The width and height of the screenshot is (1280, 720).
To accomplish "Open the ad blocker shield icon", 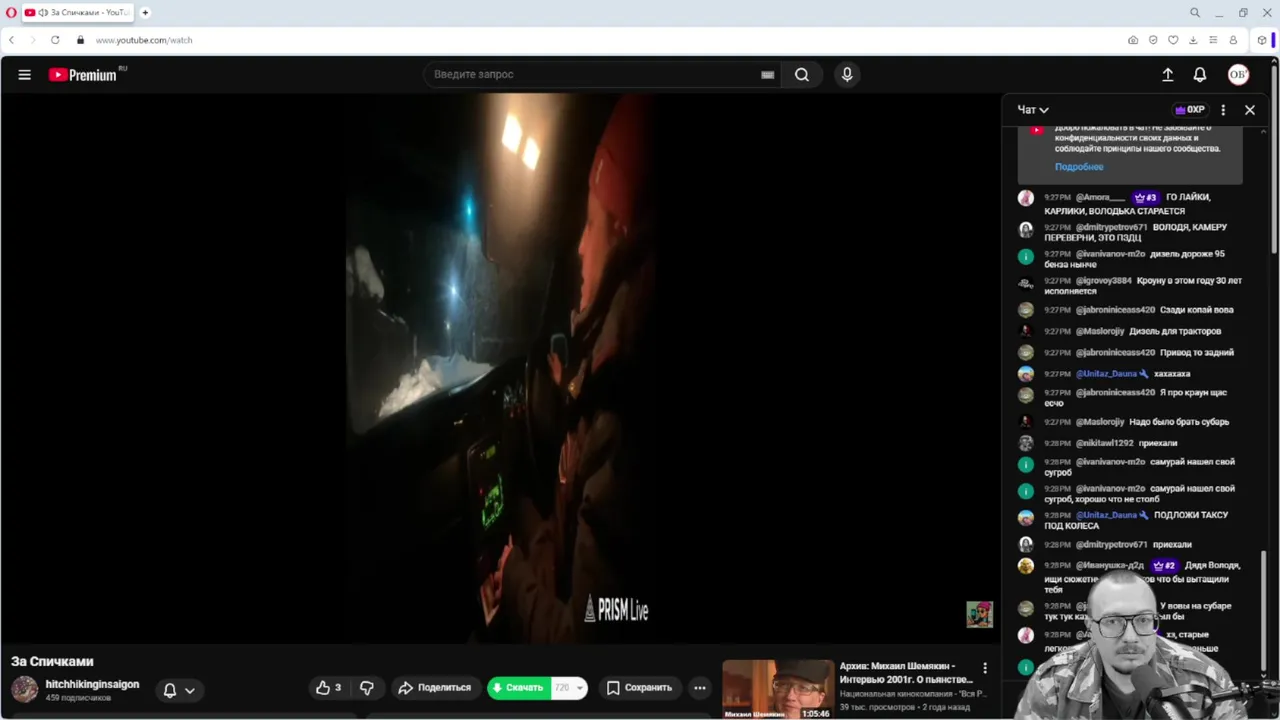I will (1153, 40).
